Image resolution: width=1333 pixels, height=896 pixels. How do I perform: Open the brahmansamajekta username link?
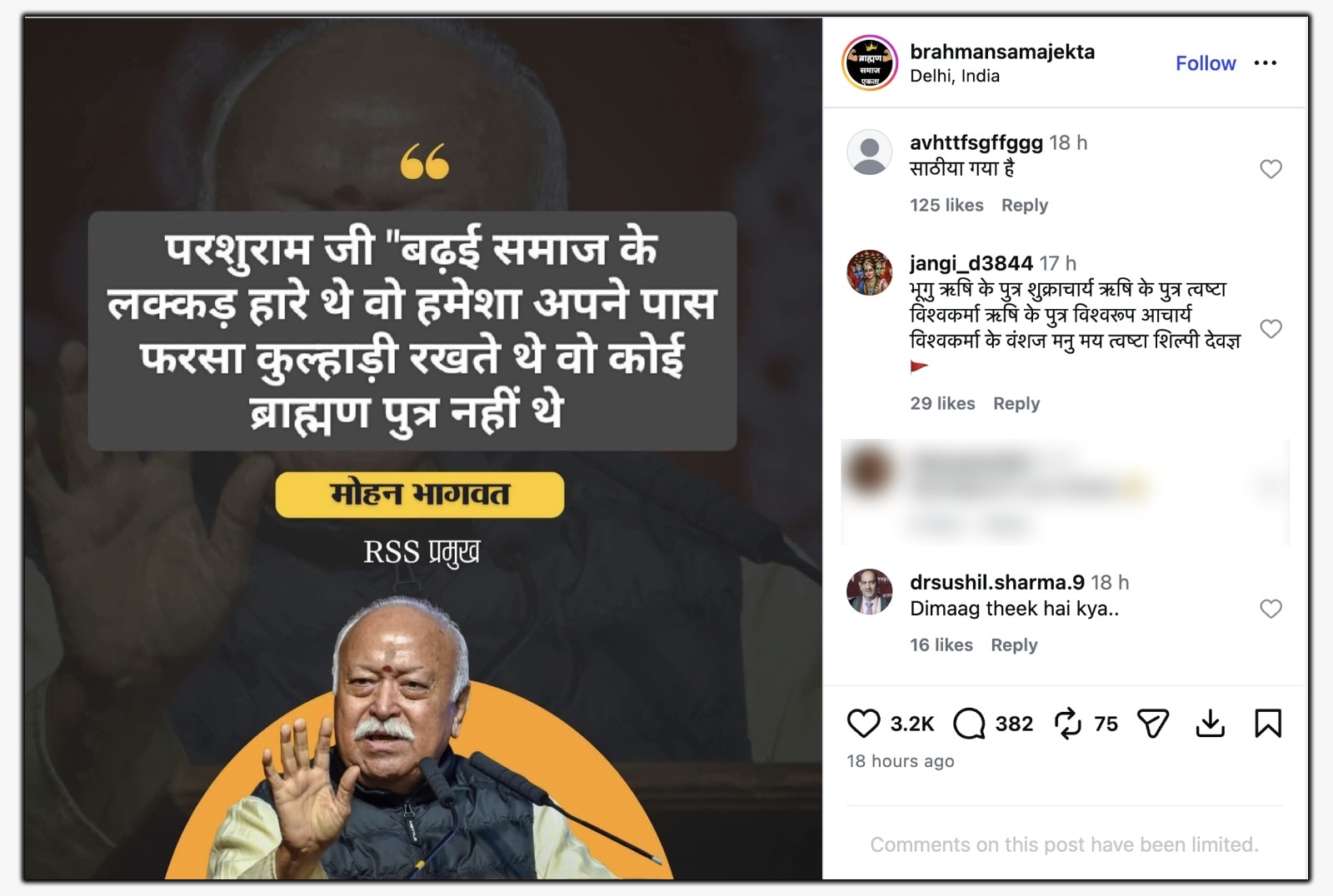click(1002, 52)
